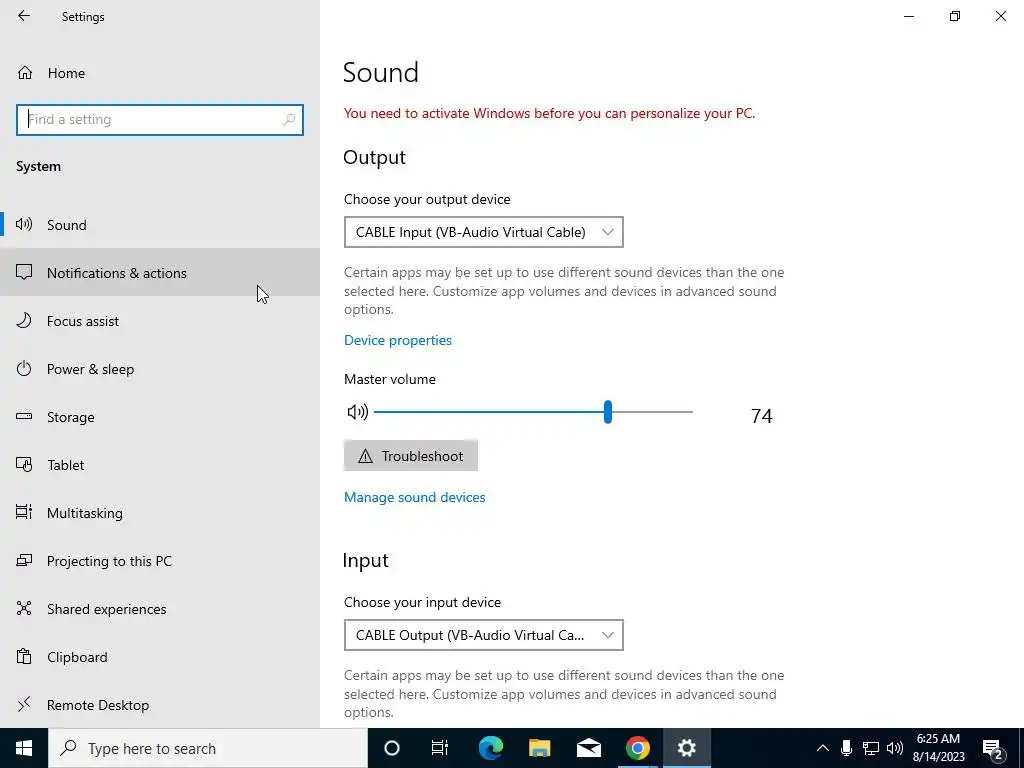
Task: Open Focus assist settings
Action: (160, 321)
